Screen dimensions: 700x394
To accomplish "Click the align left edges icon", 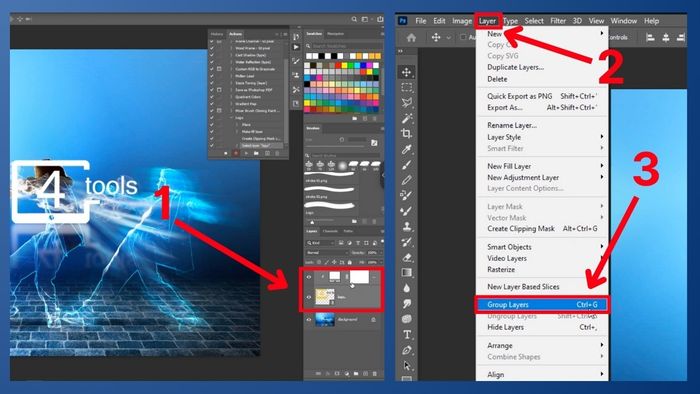I will (650, 38).
